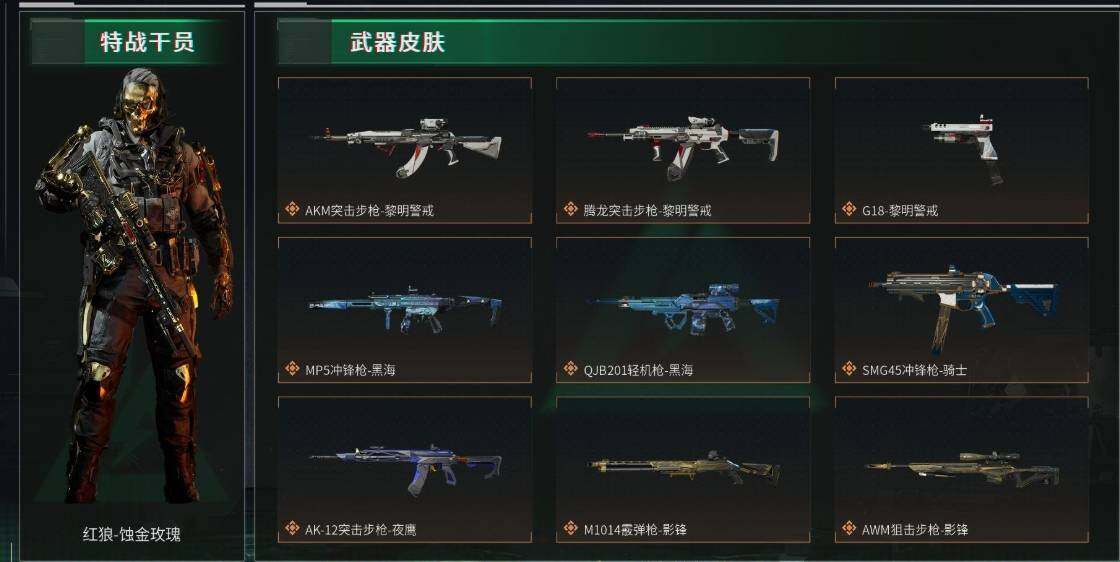Screen dimensions: 1120x562
Task: Click the rarity icon beside M1014霰弹枪-影锋
Action: pos(570,528)
